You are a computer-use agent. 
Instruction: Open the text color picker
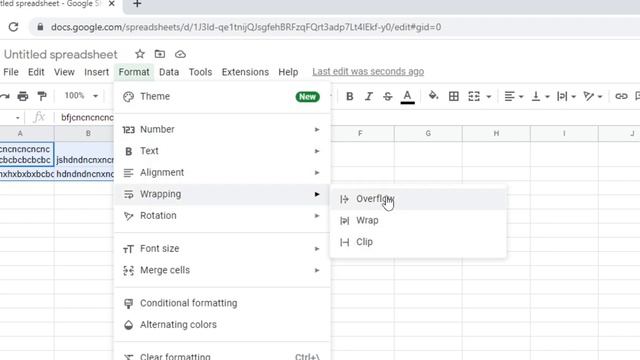(x=407, y=97)
